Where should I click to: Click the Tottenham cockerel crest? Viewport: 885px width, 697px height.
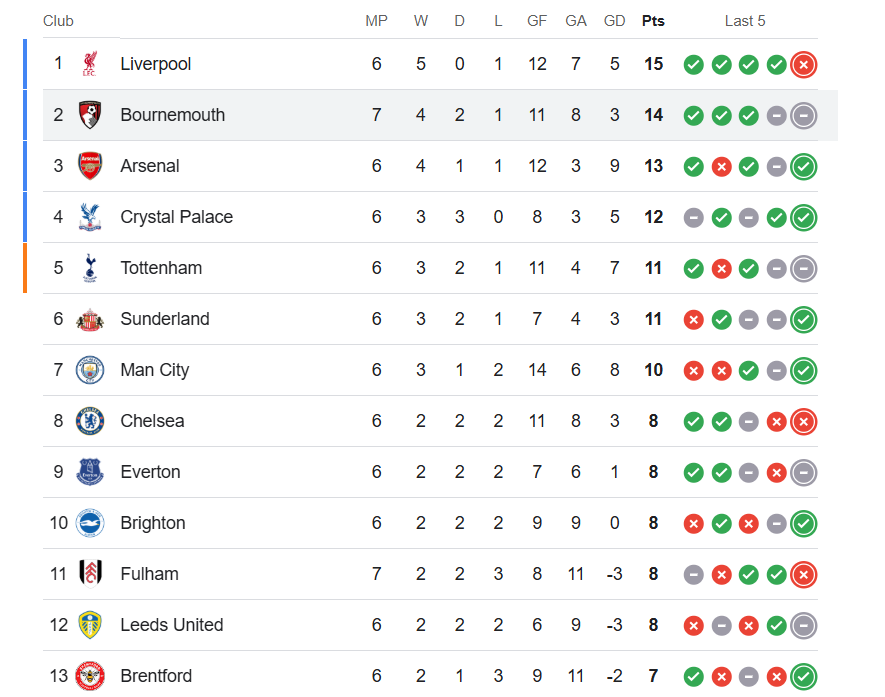90,268
